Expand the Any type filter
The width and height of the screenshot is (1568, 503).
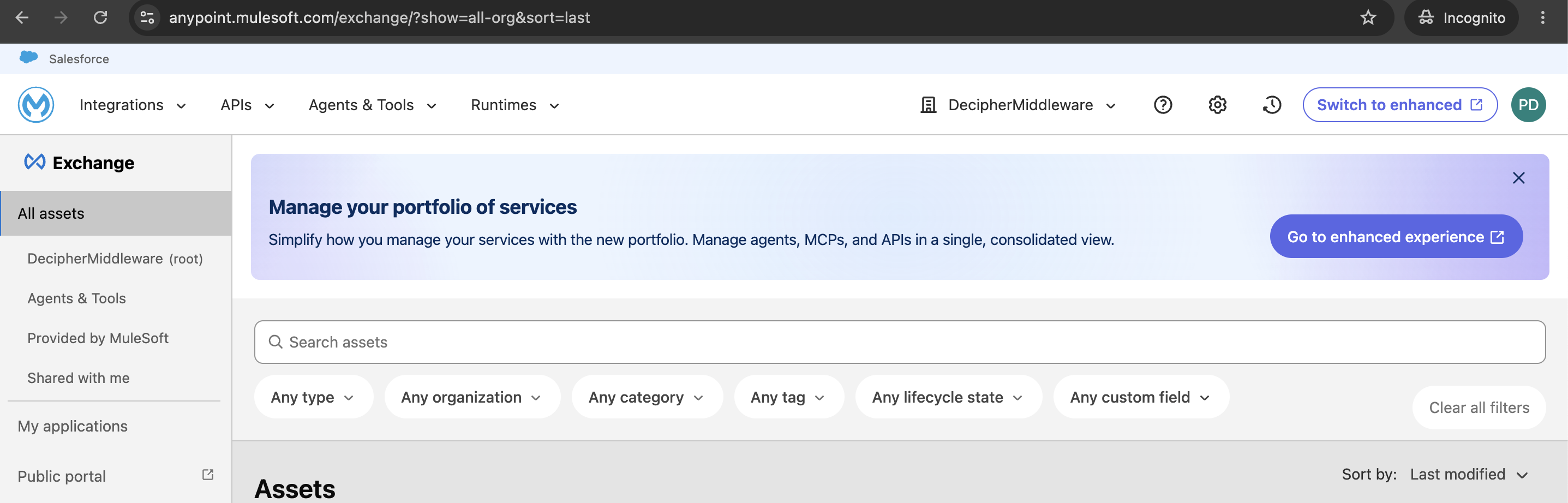313,397
